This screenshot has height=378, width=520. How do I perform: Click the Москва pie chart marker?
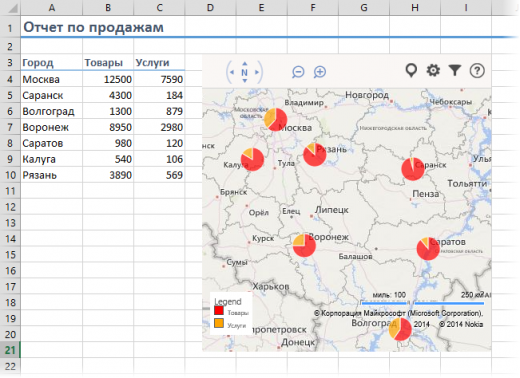click(x=275, y=119)
